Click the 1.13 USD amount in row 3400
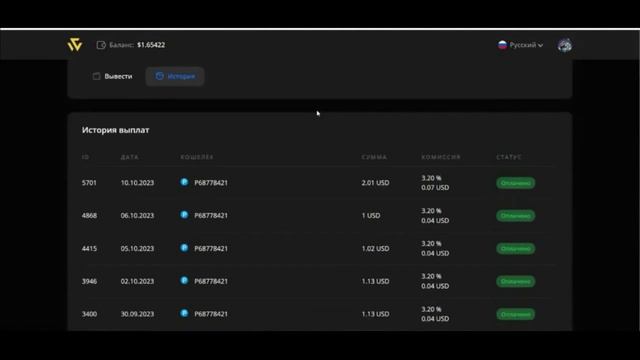 pyautogui.click(x=375, y=314)
